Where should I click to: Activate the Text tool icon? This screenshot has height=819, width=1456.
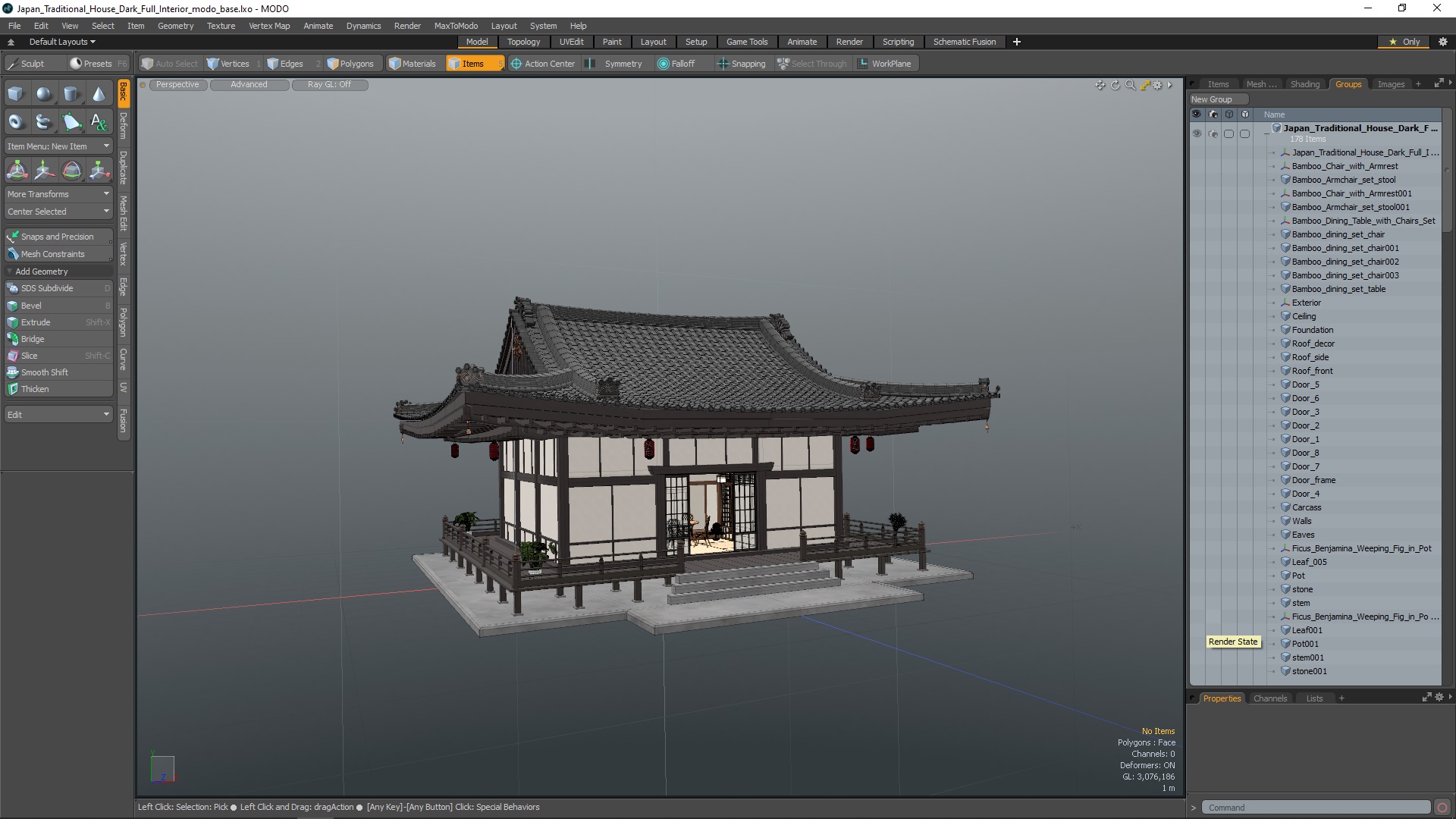coord(99,121)
